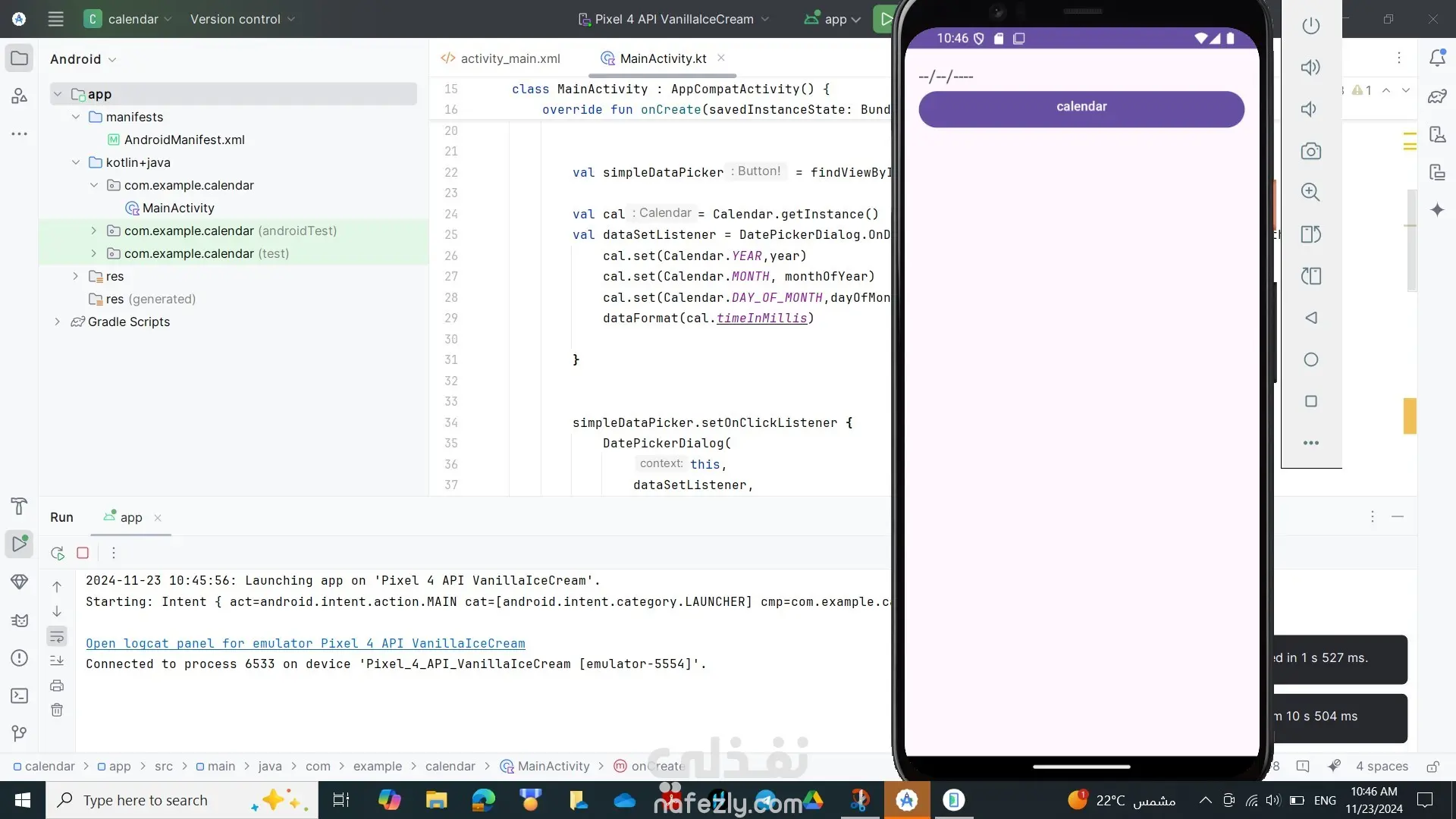1456x819 pixels.
Task: Take emulator screenshot with camera icon
Action: click(1310, 151)
